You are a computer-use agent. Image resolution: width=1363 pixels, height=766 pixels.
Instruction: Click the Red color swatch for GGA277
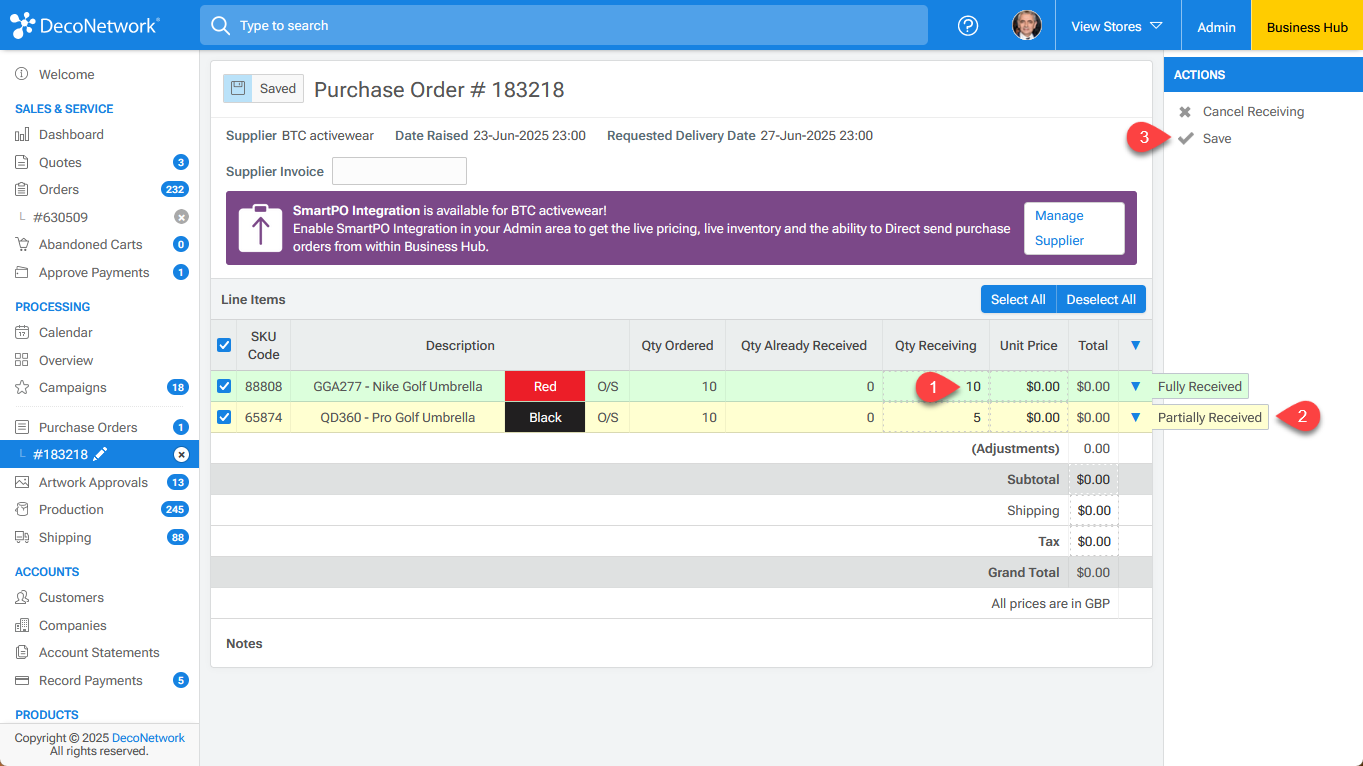545,386
